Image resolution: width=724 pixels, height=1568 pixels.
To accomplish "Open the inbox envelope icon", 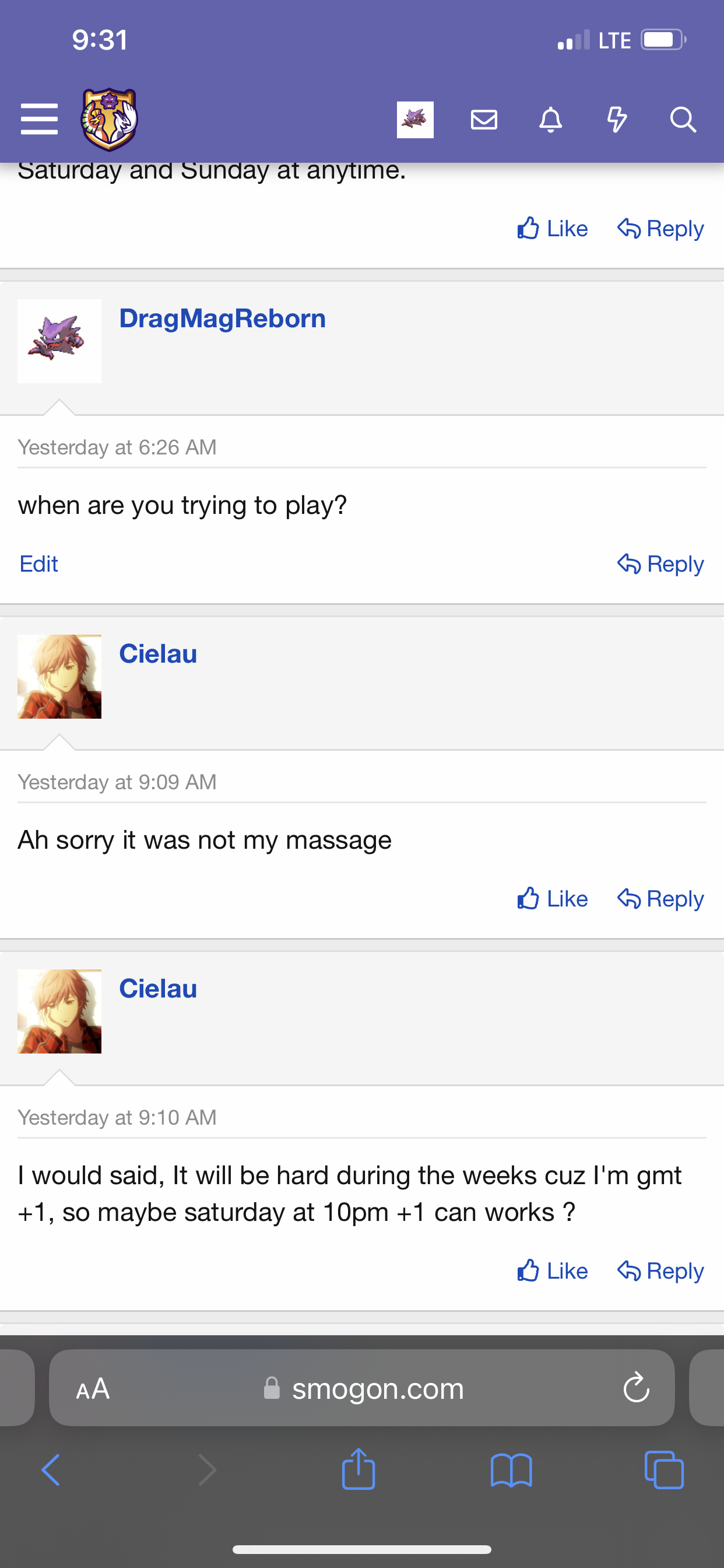I will [x=484, y=120].
